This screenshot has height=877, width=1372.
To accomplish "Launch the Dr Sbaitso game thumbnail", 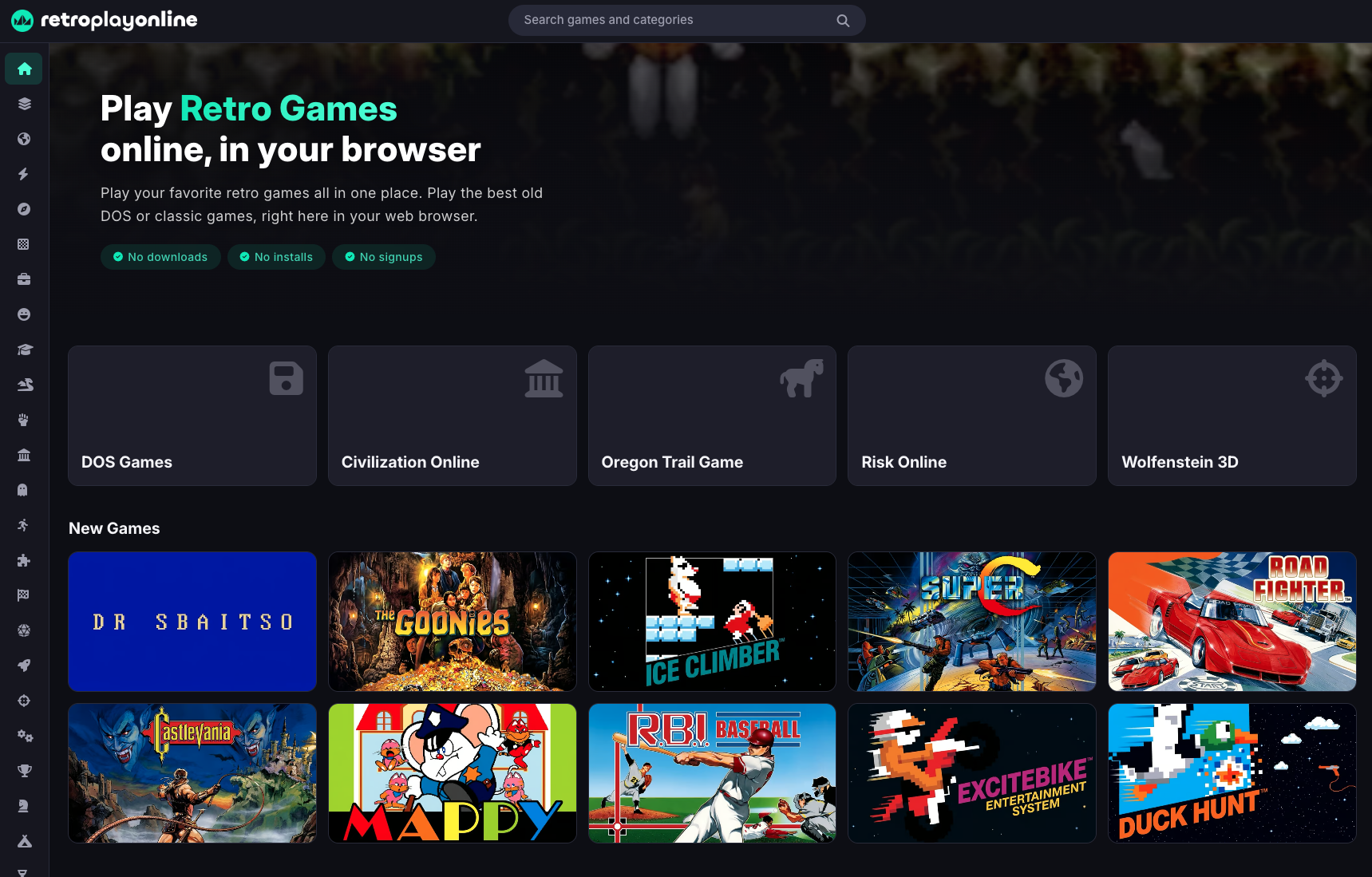I will point(192,622).
